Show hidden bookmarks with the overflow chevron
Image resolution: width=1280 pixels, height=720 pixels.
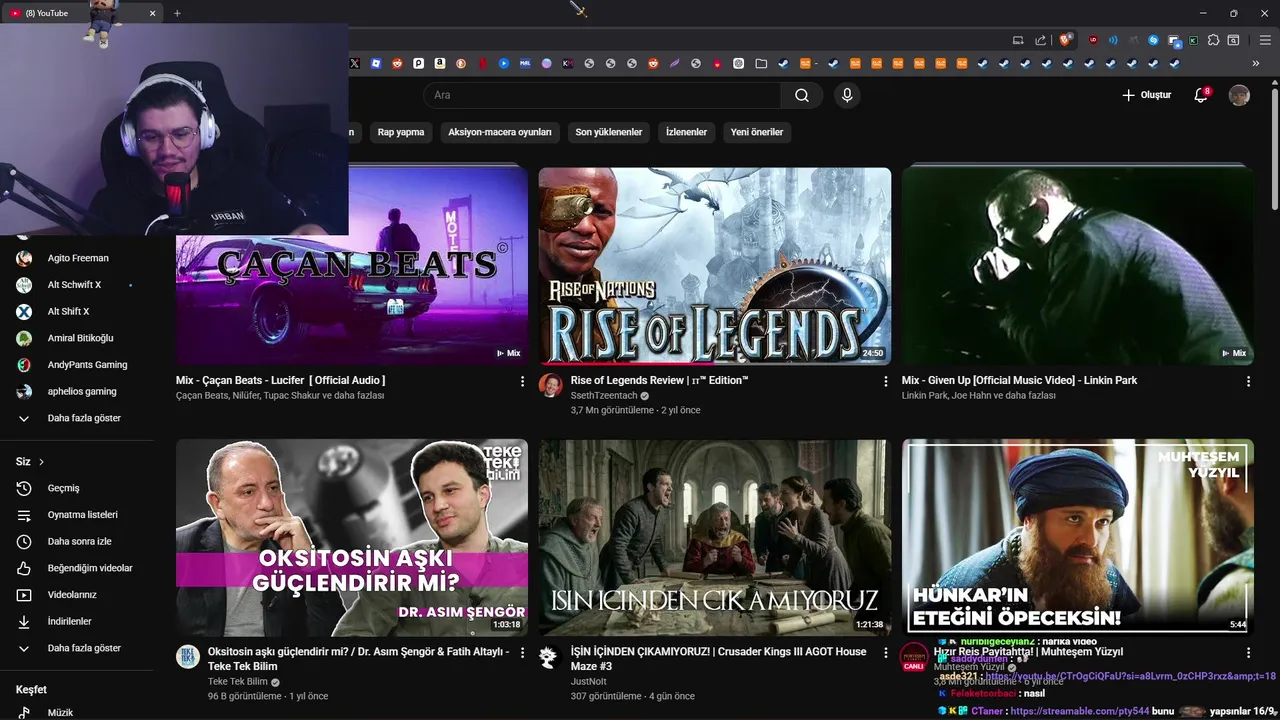(x=1257, y=63)
